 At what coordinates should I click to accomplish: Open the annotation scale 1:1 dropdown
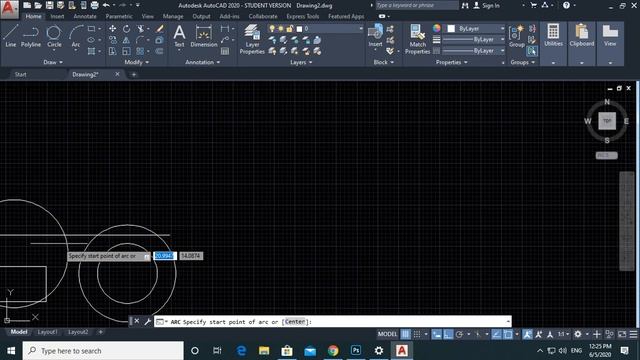click(x=564, y=334)
